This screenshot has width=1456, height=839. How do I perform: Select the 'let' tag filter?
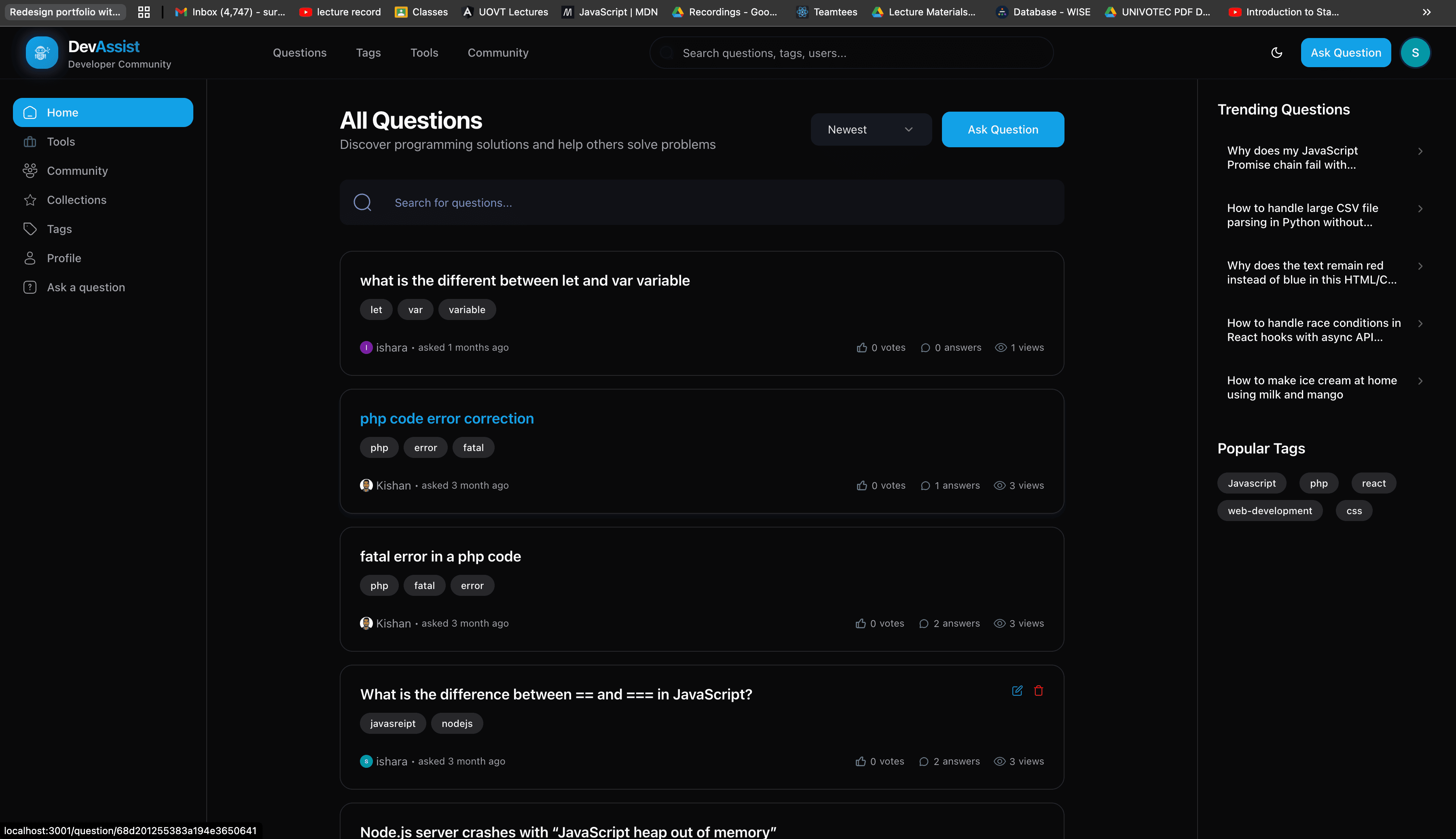pyautogui.click(x=375, y=309)
